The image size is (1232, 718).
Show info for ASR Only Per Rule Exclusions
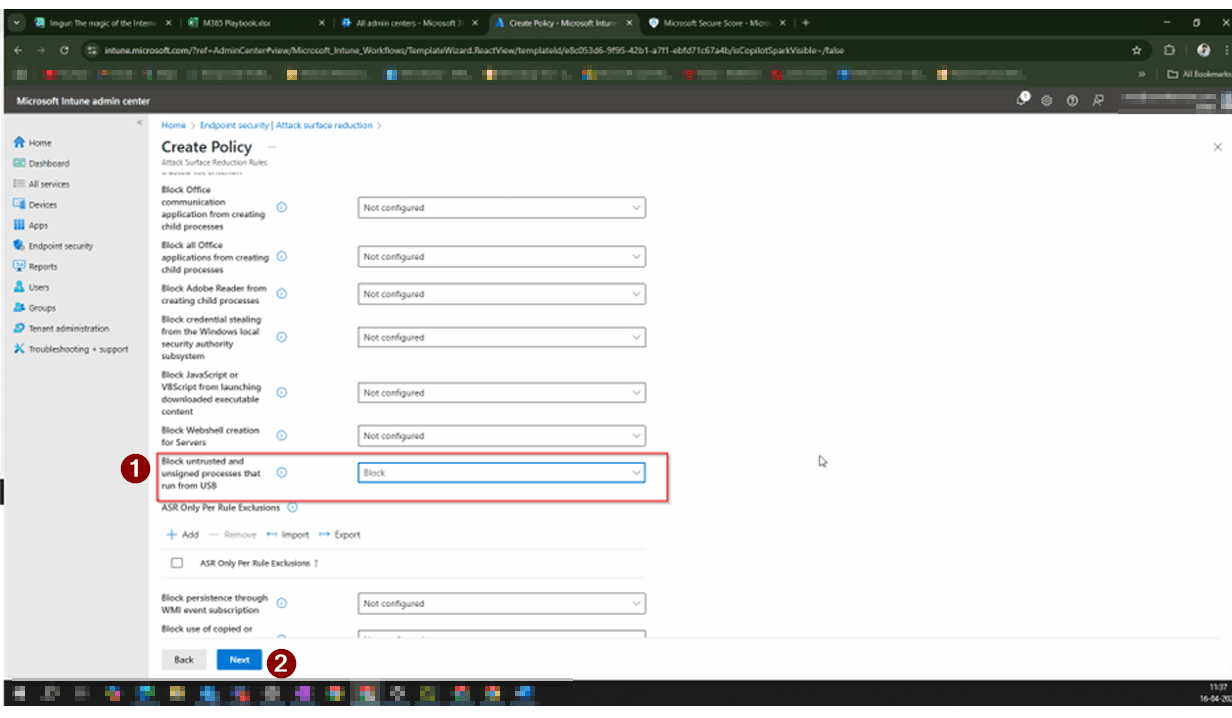tap(292, 508)
